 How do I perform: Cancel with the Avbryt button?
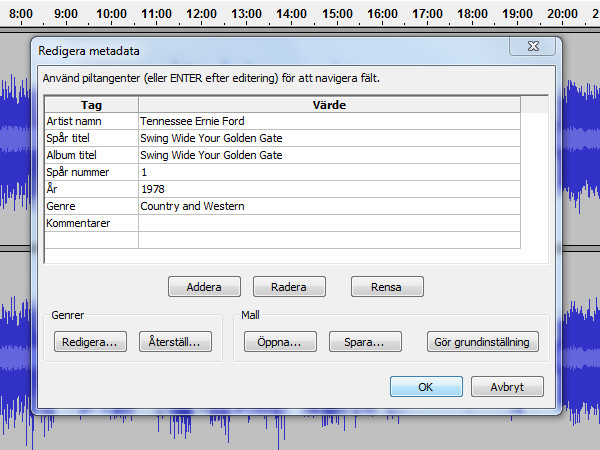point(507,386)
